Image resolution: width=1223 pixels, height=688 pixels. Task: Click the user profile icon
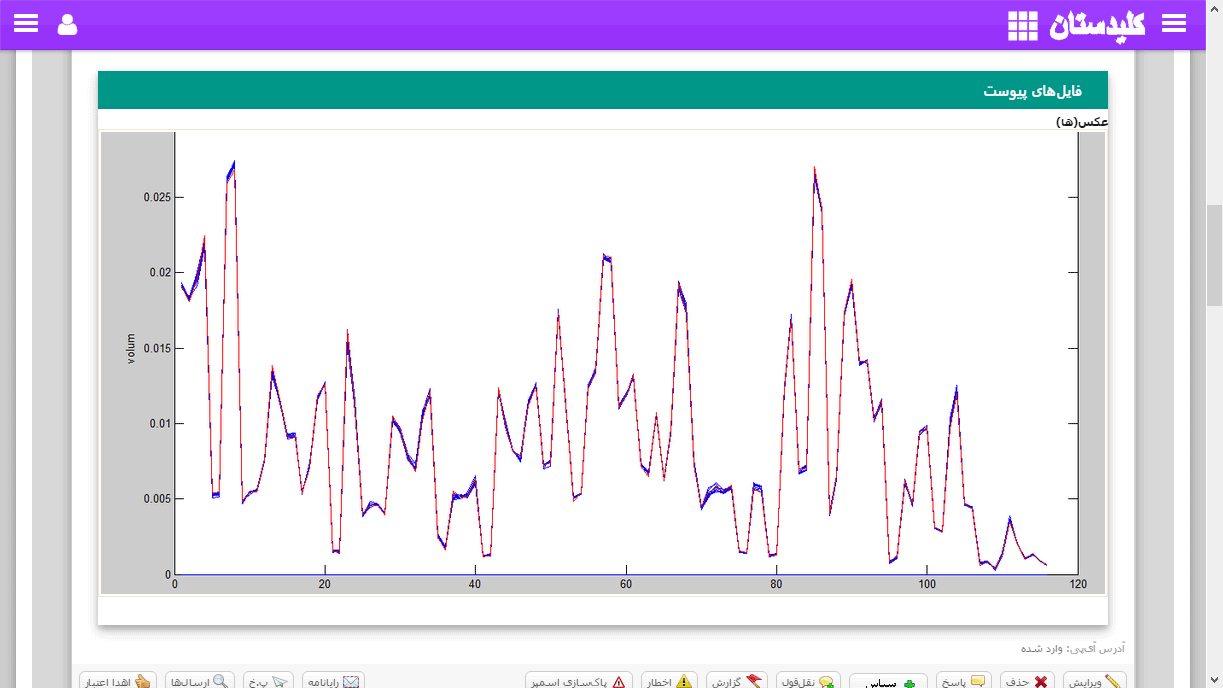(67, 24)
